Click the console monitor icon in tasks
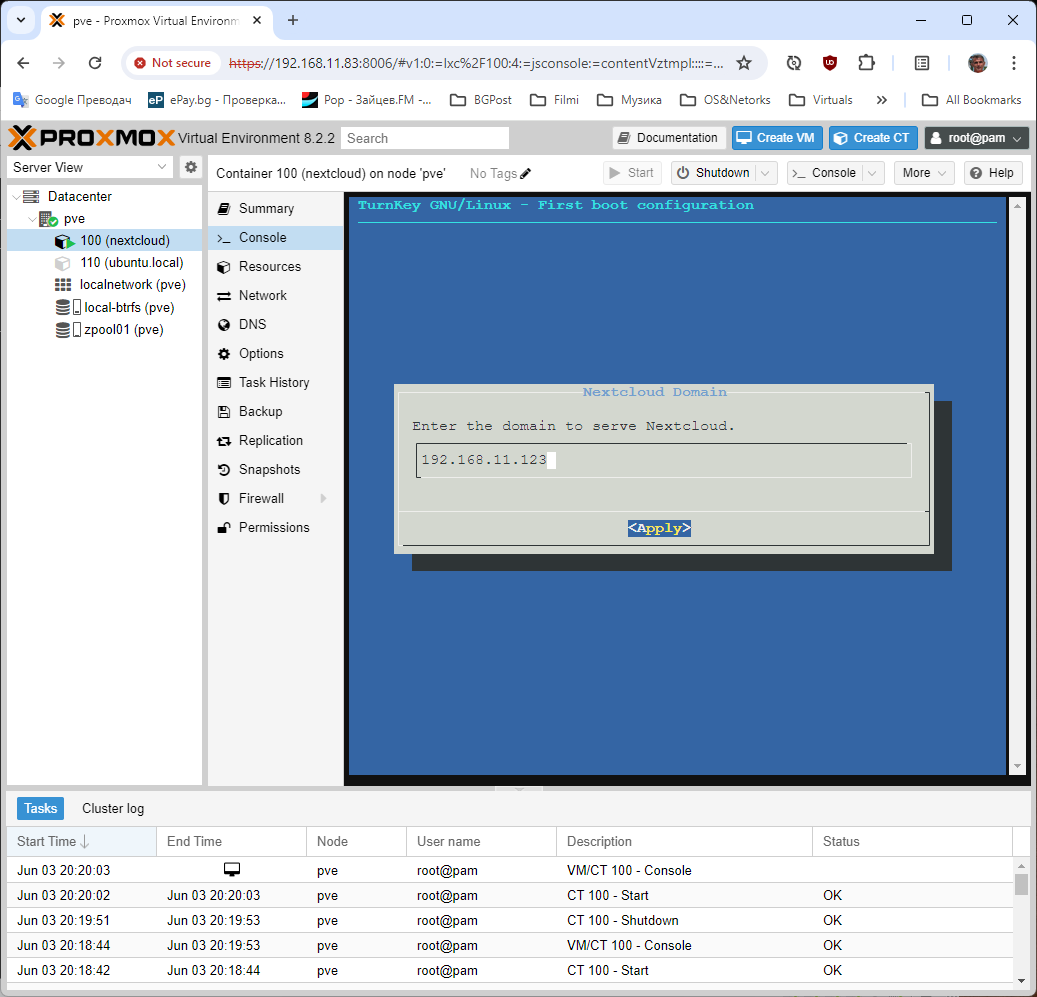This screenshot has height=997, width=1037. point(231,869)
